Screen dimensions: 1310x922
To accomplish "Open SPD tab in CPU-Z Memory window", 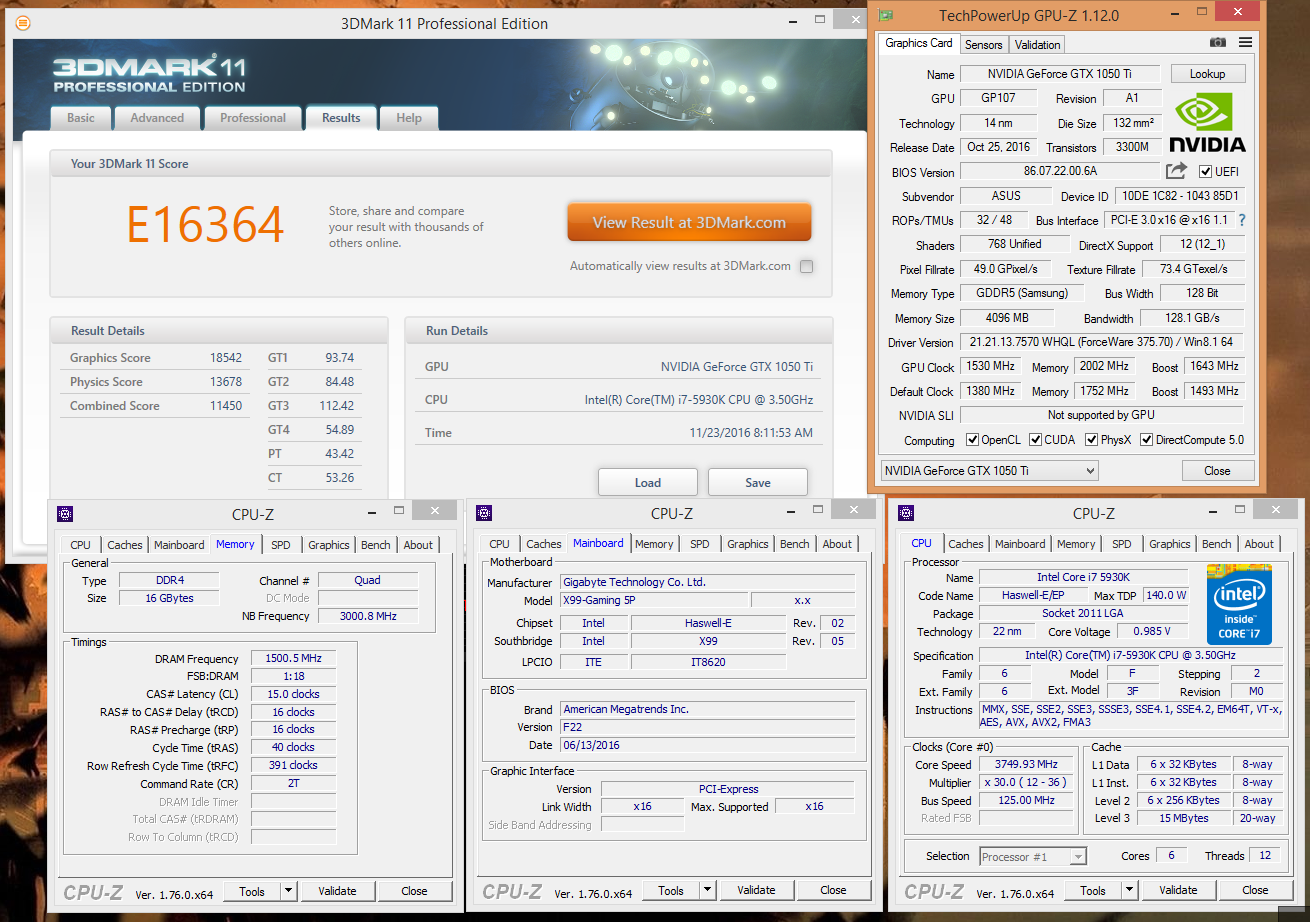I will (281, 545).
